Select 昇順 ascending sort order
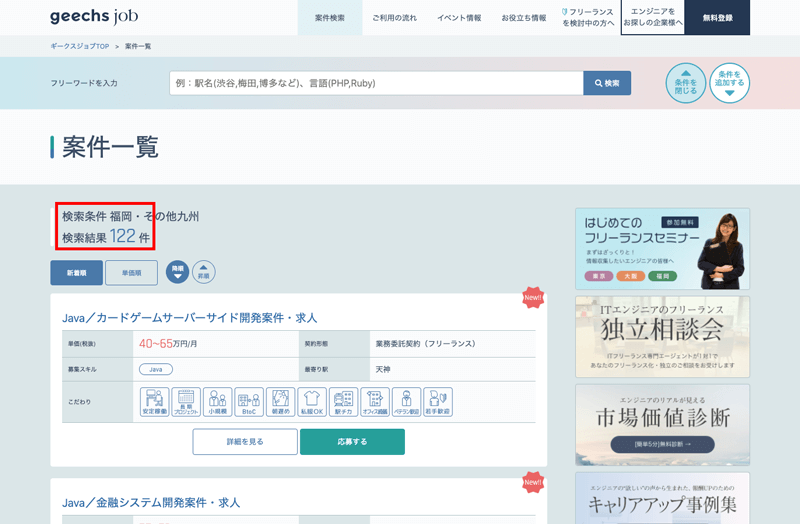Screen dimensions: 800x524 coord(204,272)
